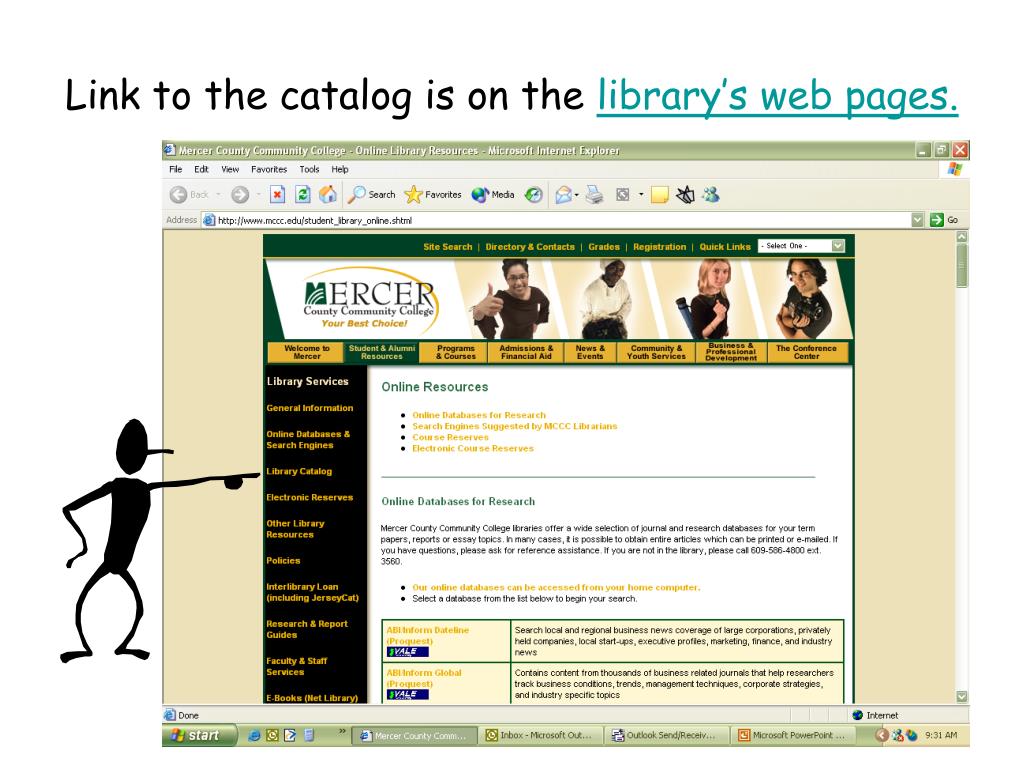The height and width of the screenshot is (768, 1024).
Task: Expand the quick launch chevron
Action: (342, 731)
